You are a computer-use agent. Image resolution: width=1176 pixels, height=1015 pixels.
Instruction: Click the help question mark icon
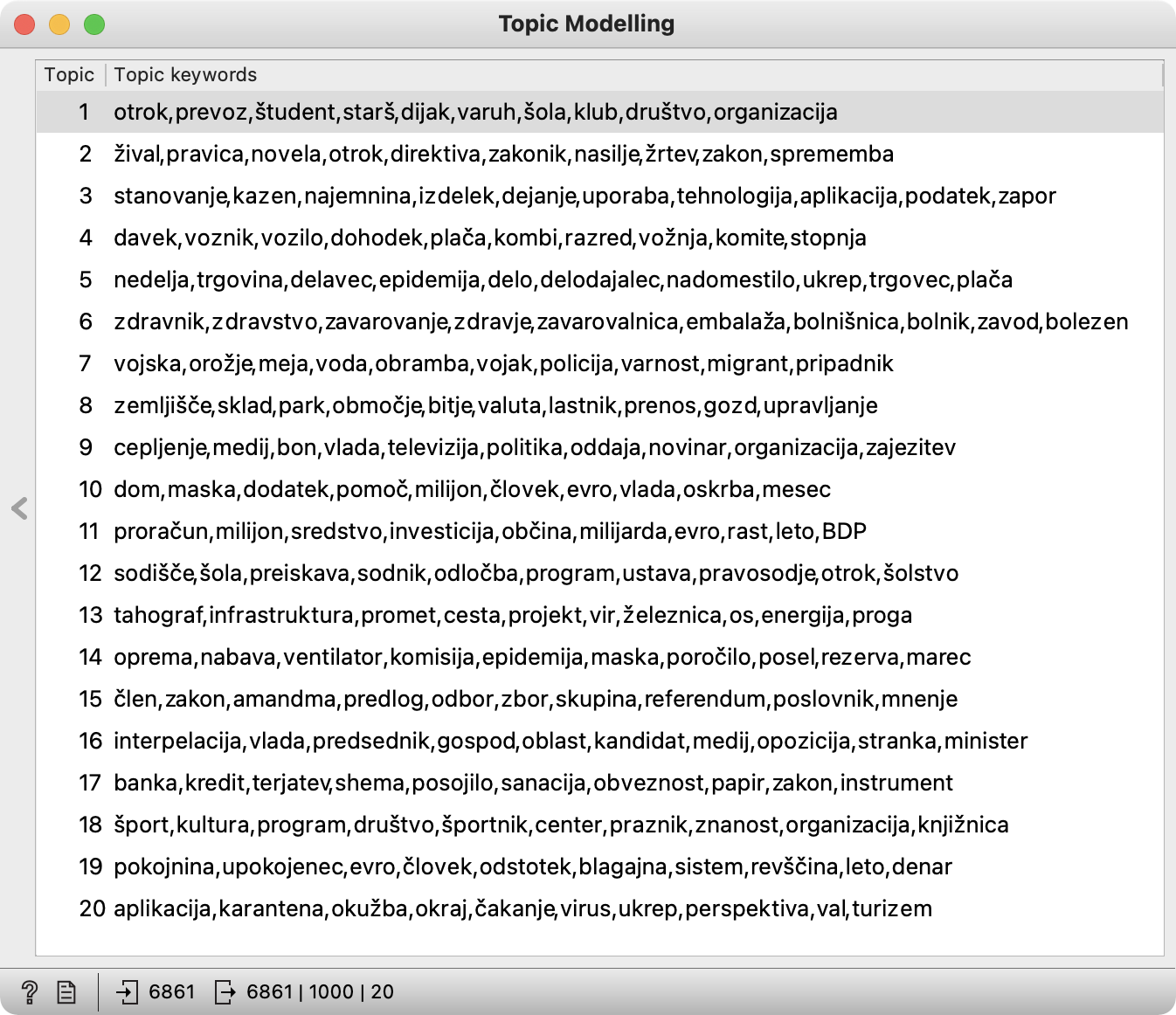(29, 991)
